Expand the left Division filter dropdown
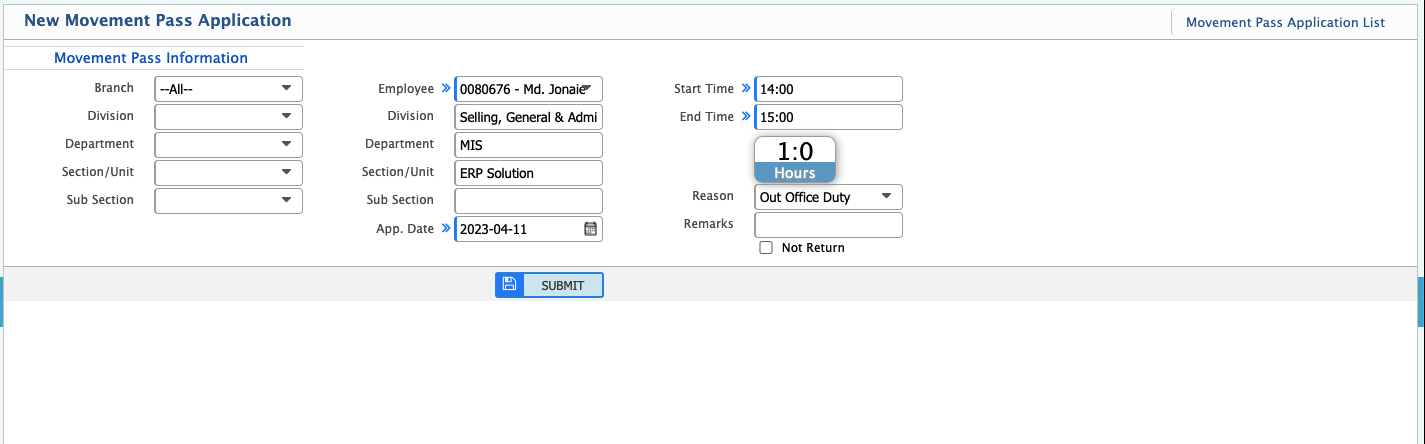The height and width of the screenshot is (444, 1425). [229, 117]
